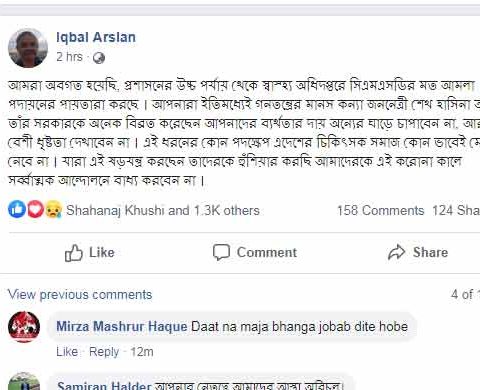480x390 pixels.
Task: Reply to Mirza Mashrur Haque's comment
Action: [x=104, y=352]
